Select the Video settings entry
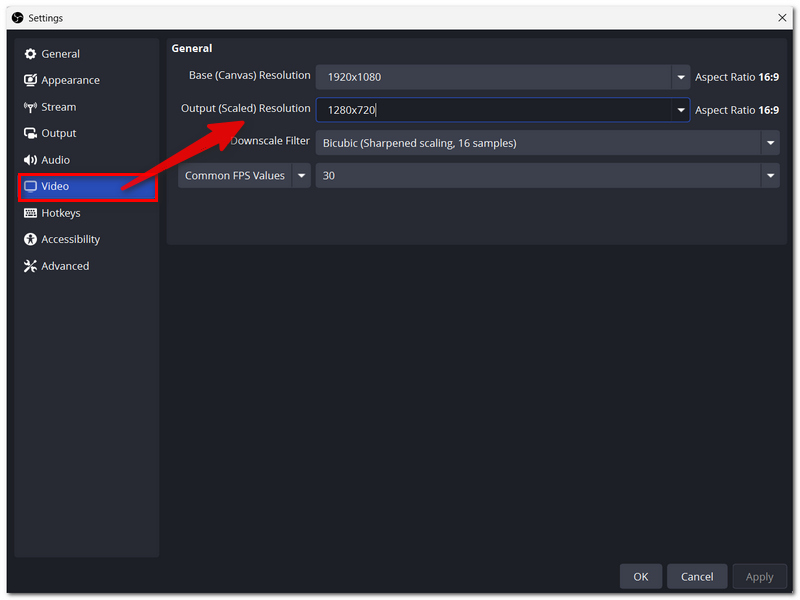Screen dimensions: 800x600 87,187
